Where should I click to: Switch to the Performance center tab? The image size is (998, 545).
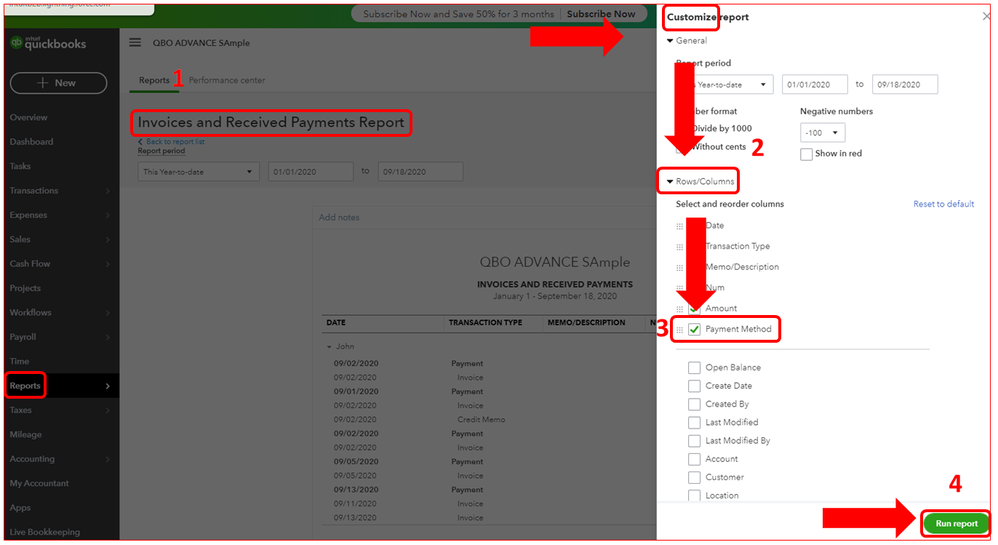tap(227, 80)
